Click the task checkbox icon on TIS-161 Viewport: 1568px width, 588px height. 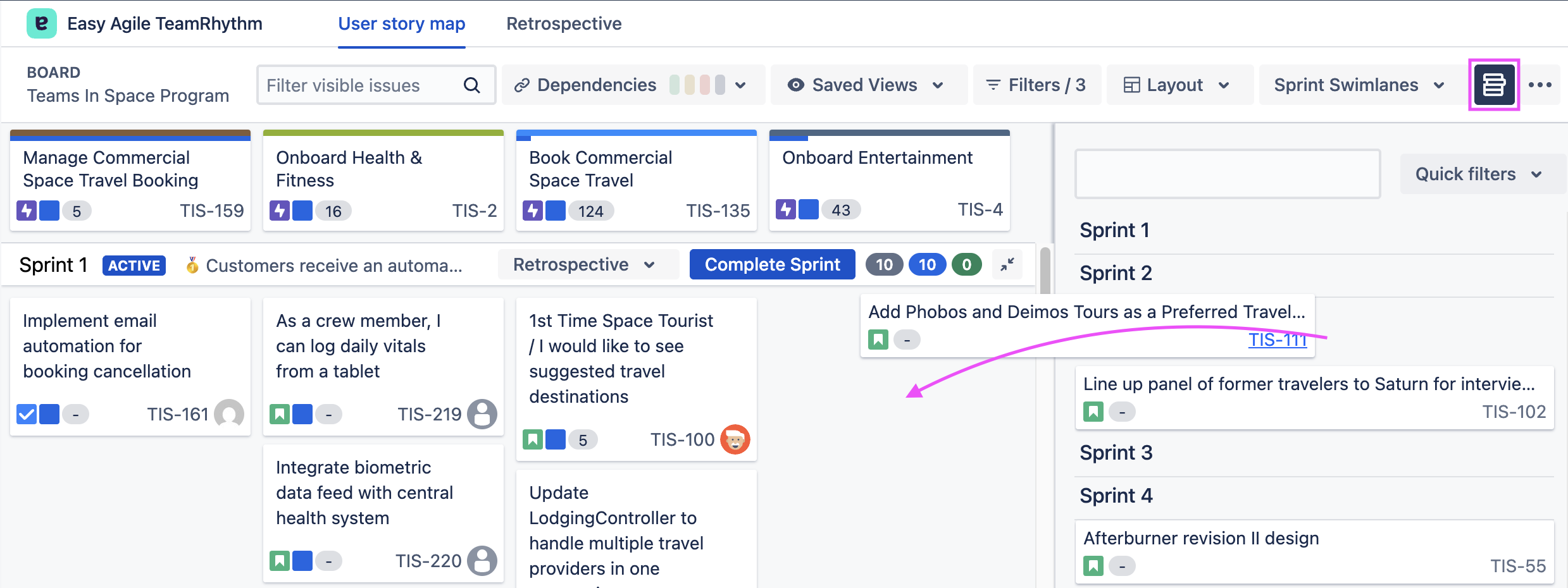[x=27, y=414]
